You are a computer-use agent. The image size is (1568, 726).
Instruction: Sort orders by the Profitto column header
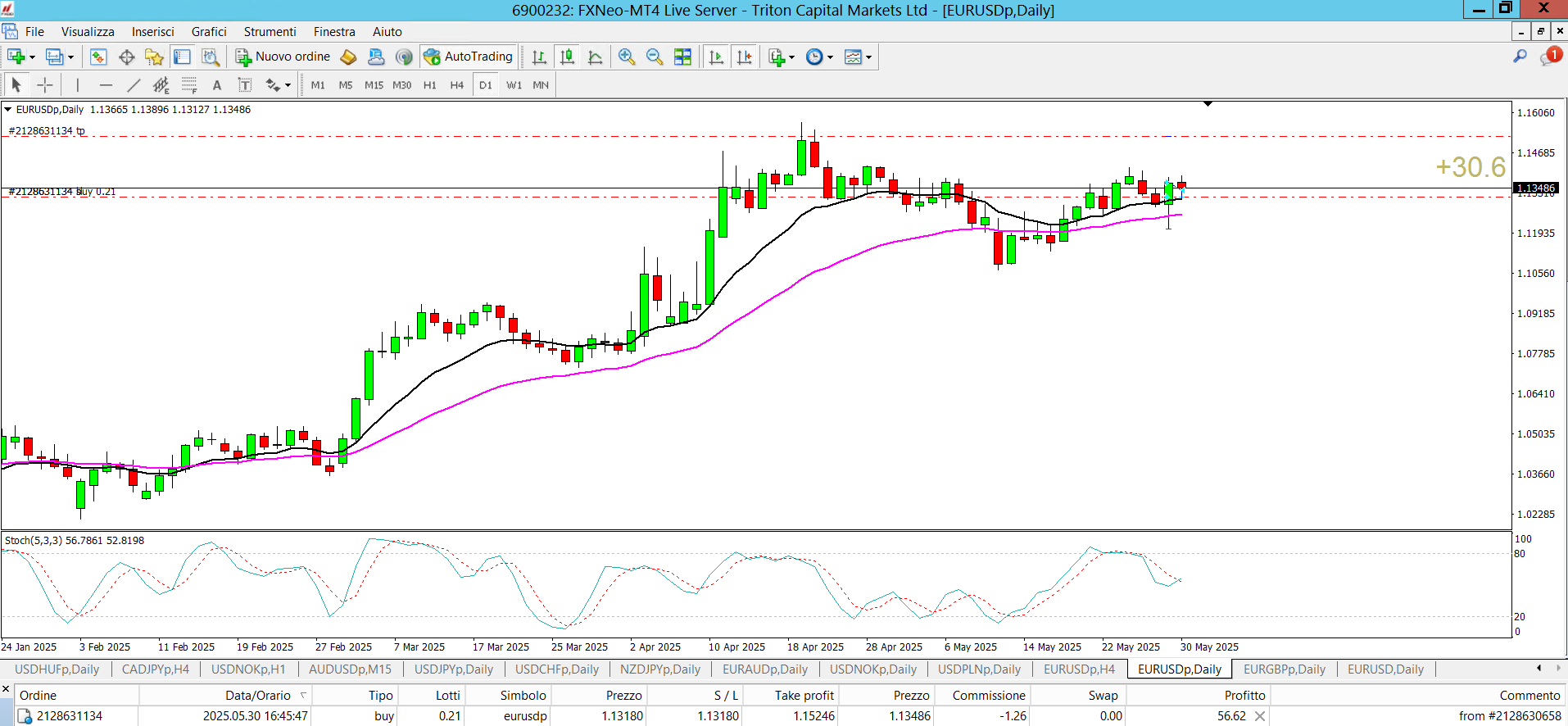click(x=1198, y=695)
